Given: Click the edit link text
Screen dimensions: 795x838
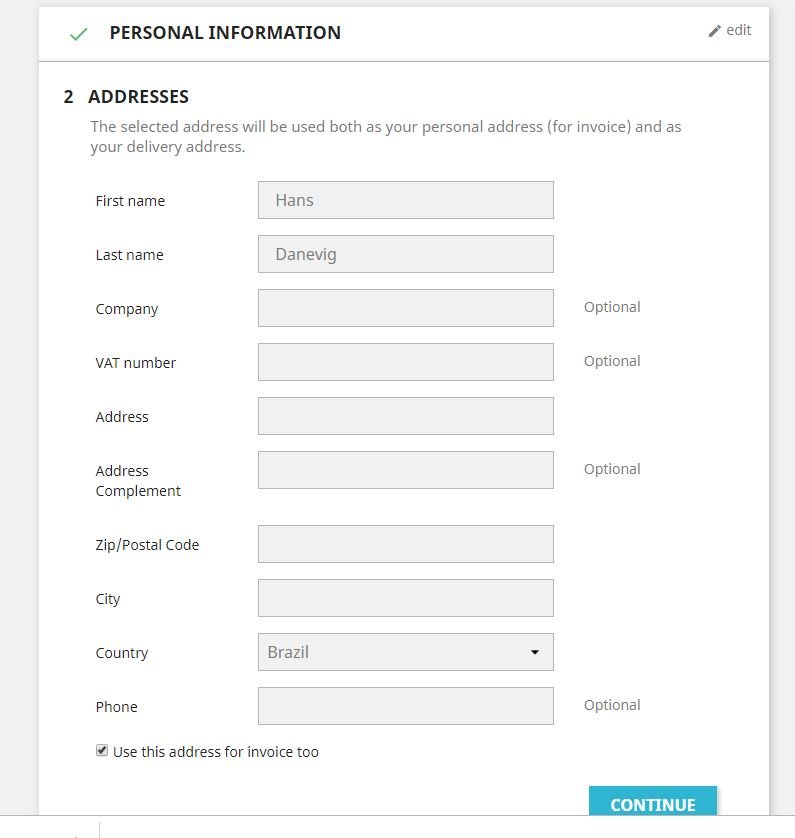Looking at the screenshot, I should pos(738,30).
